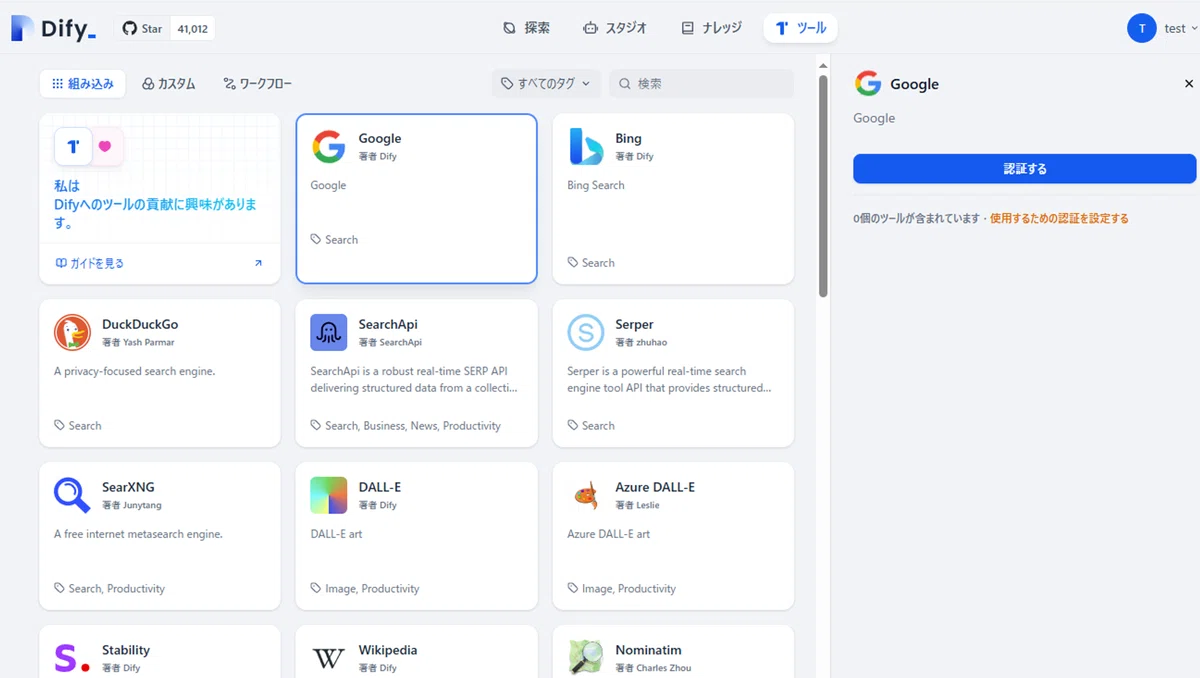
Task: Click Image, Productivity tags on Azure DALL-E
Action: tap(622, 589)
